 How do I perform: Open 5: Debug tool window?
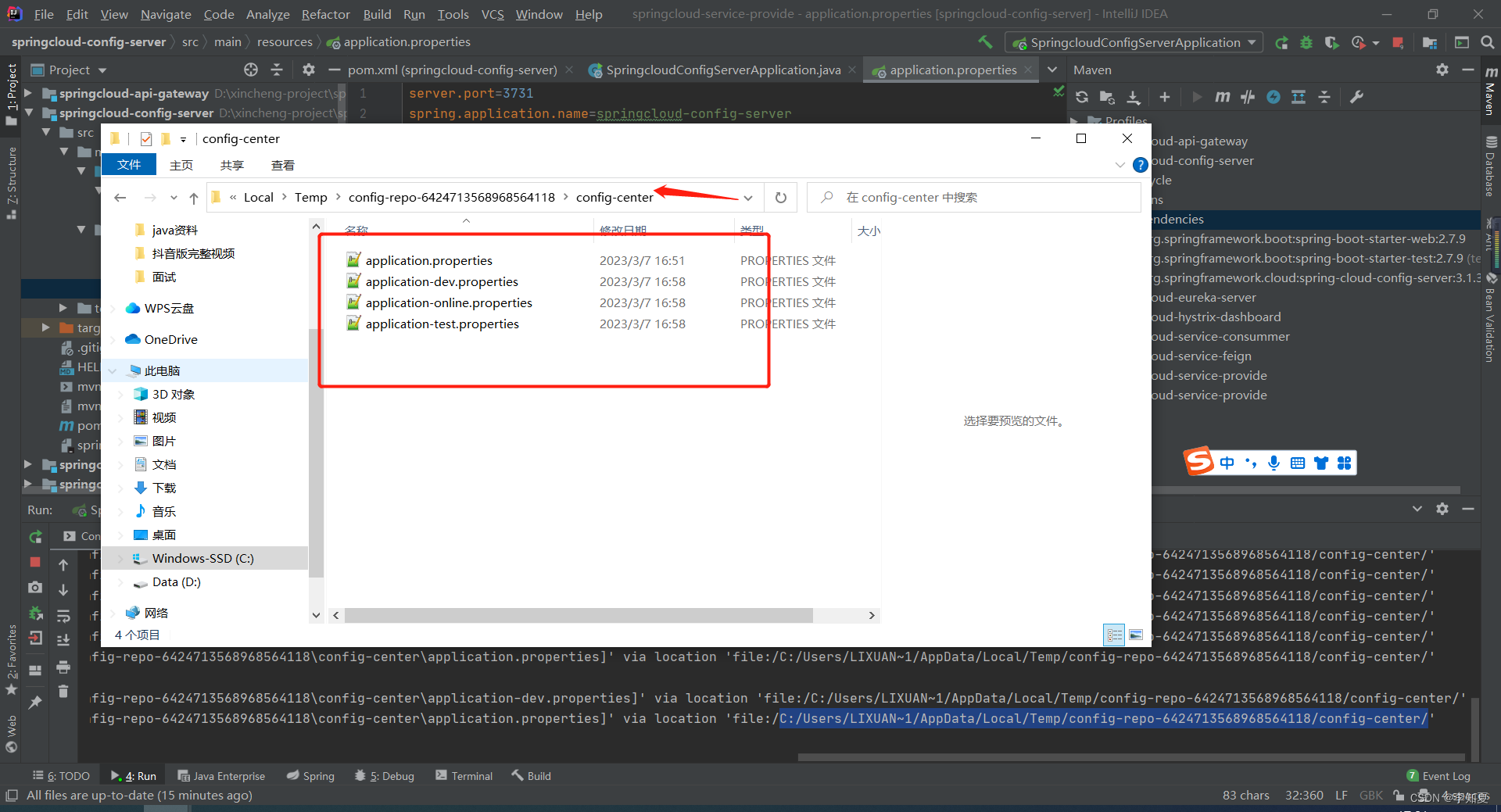(385, 775)
